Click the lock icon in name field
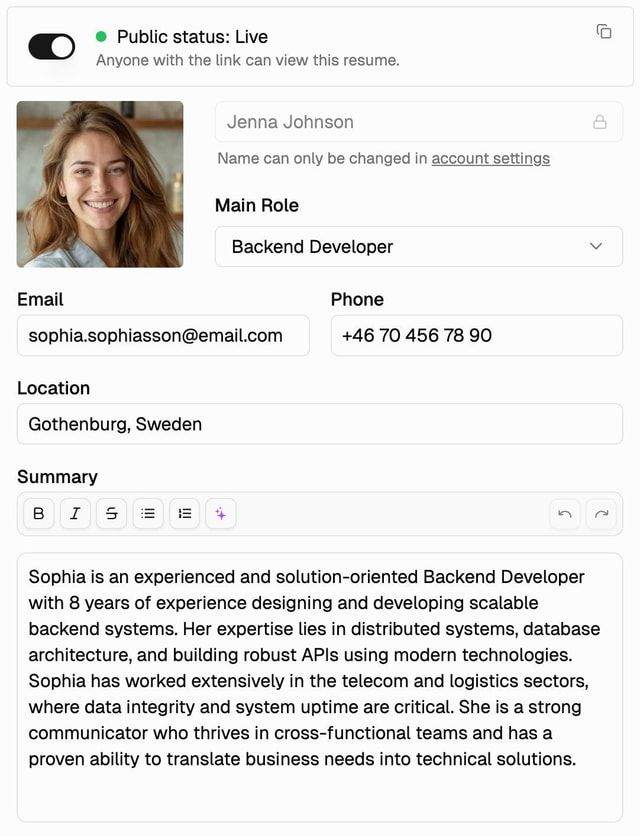This screenshot has height=836, width=640. point(600,122)
